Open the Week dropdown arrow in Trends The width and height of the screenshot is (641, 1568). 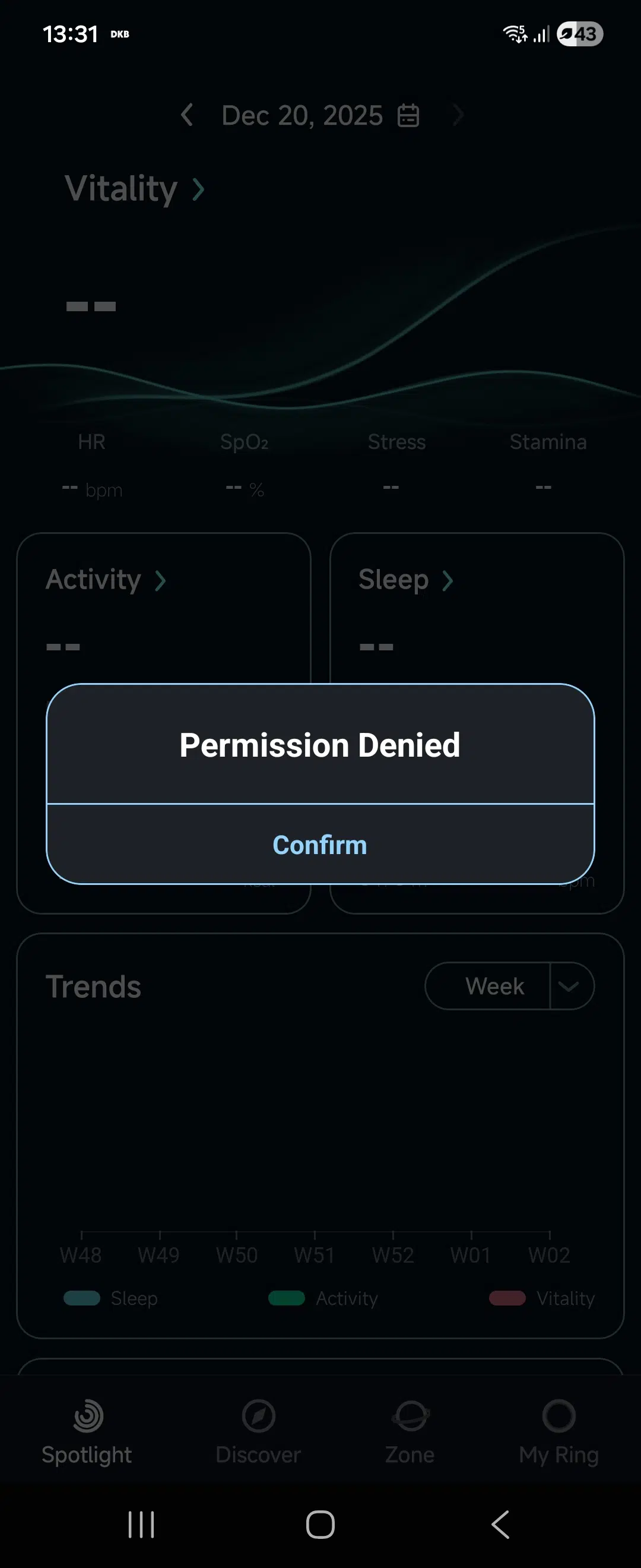point(569,986)
